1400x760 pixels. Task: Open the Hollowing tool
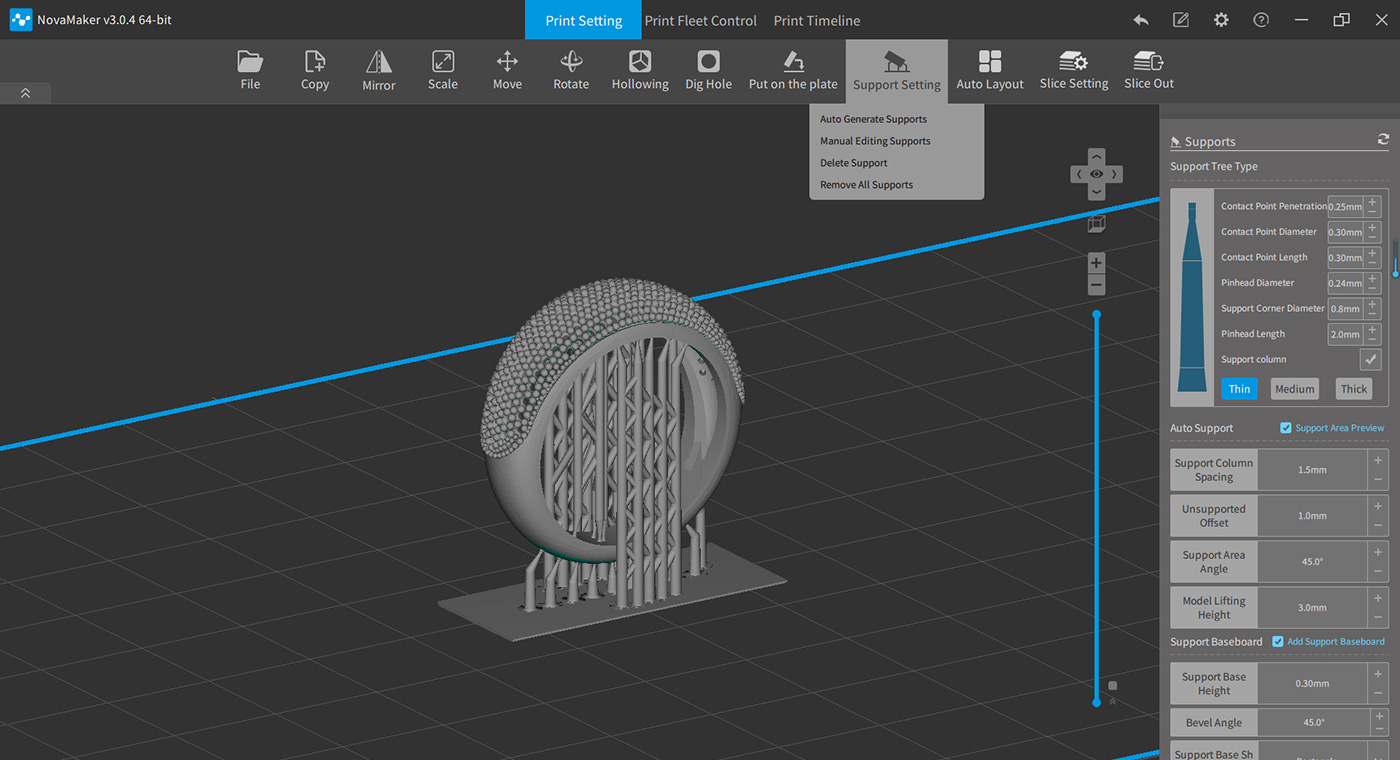point(640,70)
